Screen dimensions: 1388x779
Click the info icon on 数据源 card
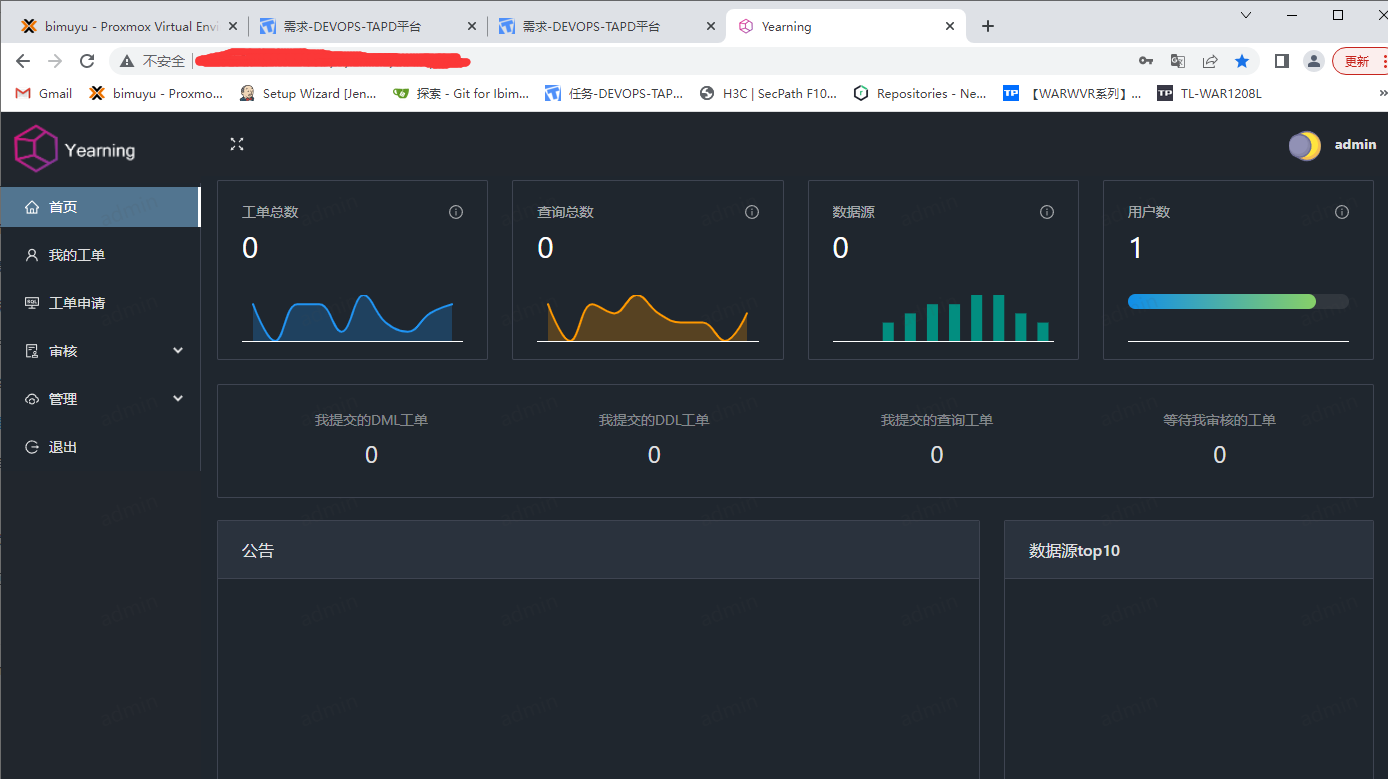click(1047, 212)
